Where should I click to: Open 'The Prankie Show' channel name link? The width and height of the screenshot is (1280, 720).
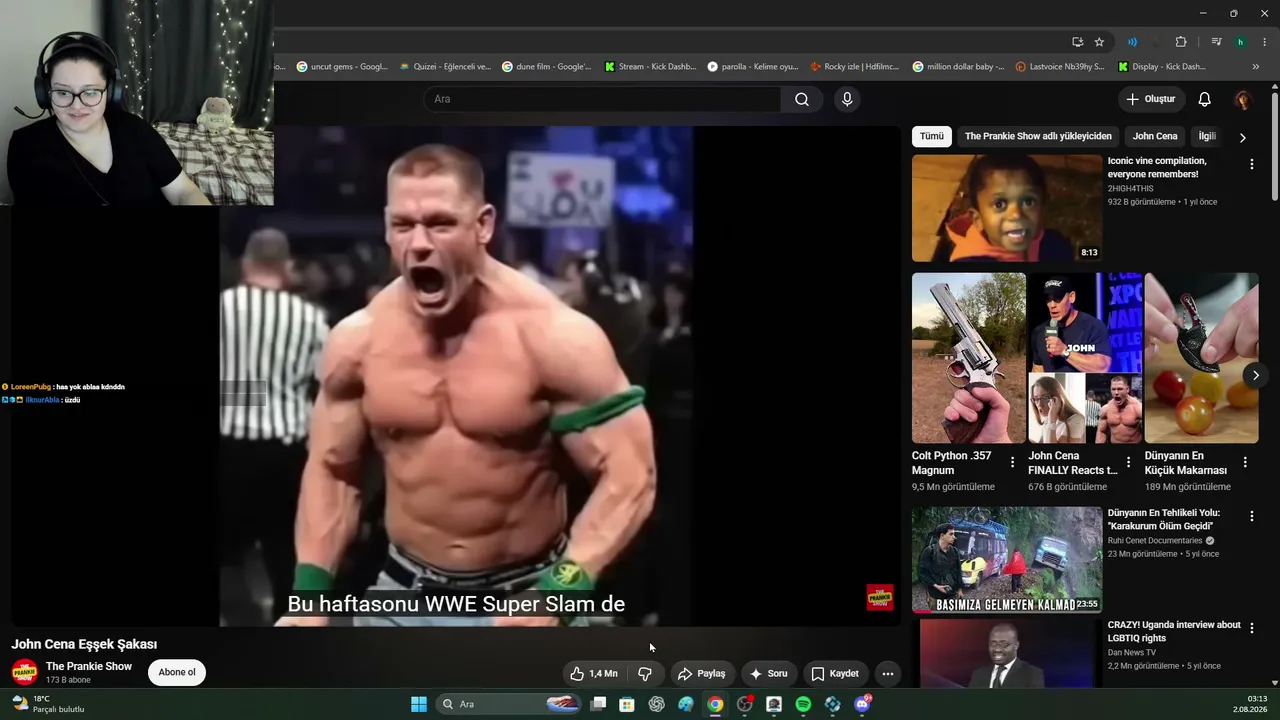(89, 666)
